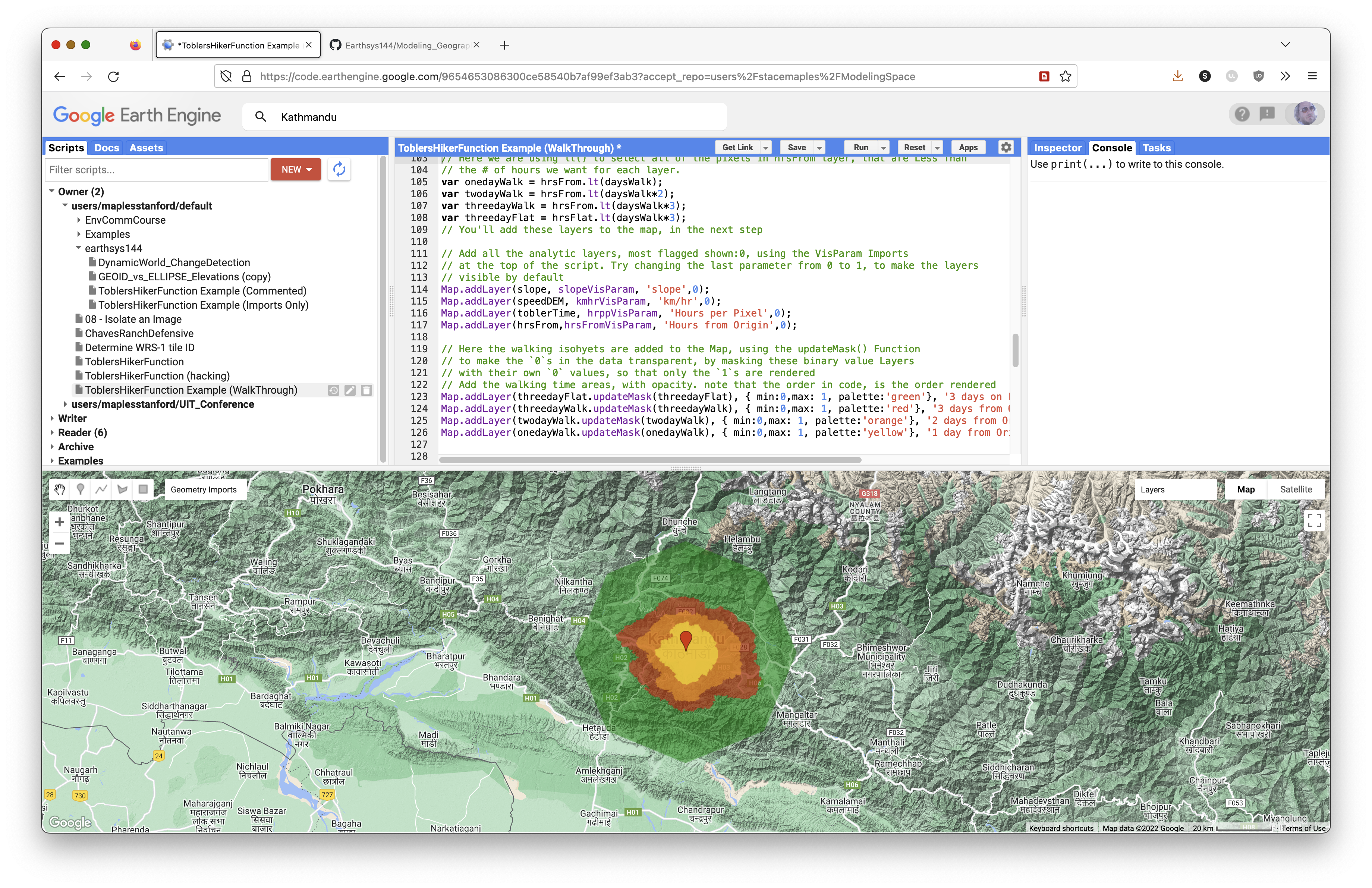Open the Firefox downloads panel
This screenshot has width=1372, height=888.
tap(1178, 76)
